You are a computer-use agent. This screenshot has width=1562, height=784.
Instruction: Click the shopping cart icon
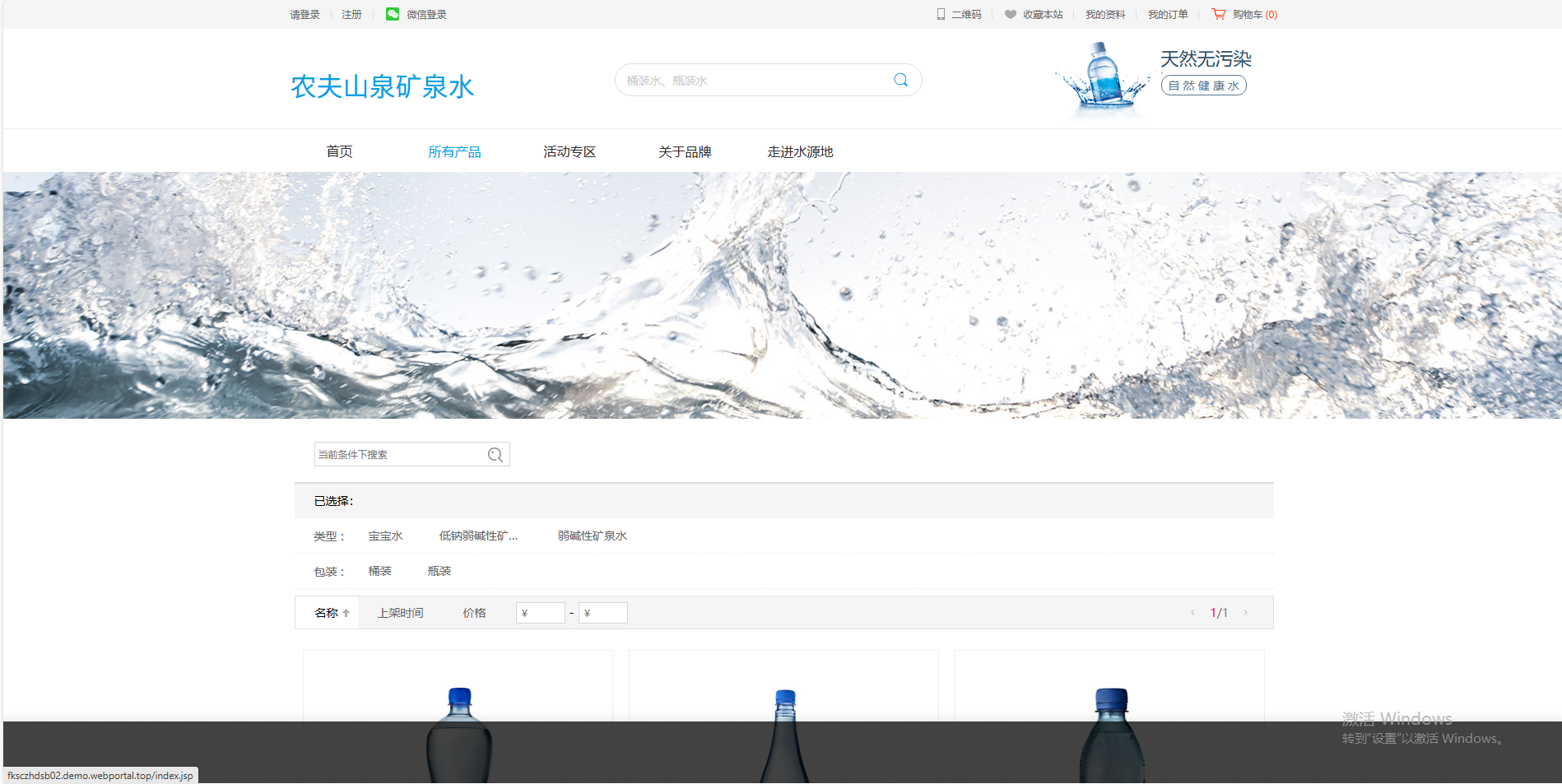coord(1219,14)
